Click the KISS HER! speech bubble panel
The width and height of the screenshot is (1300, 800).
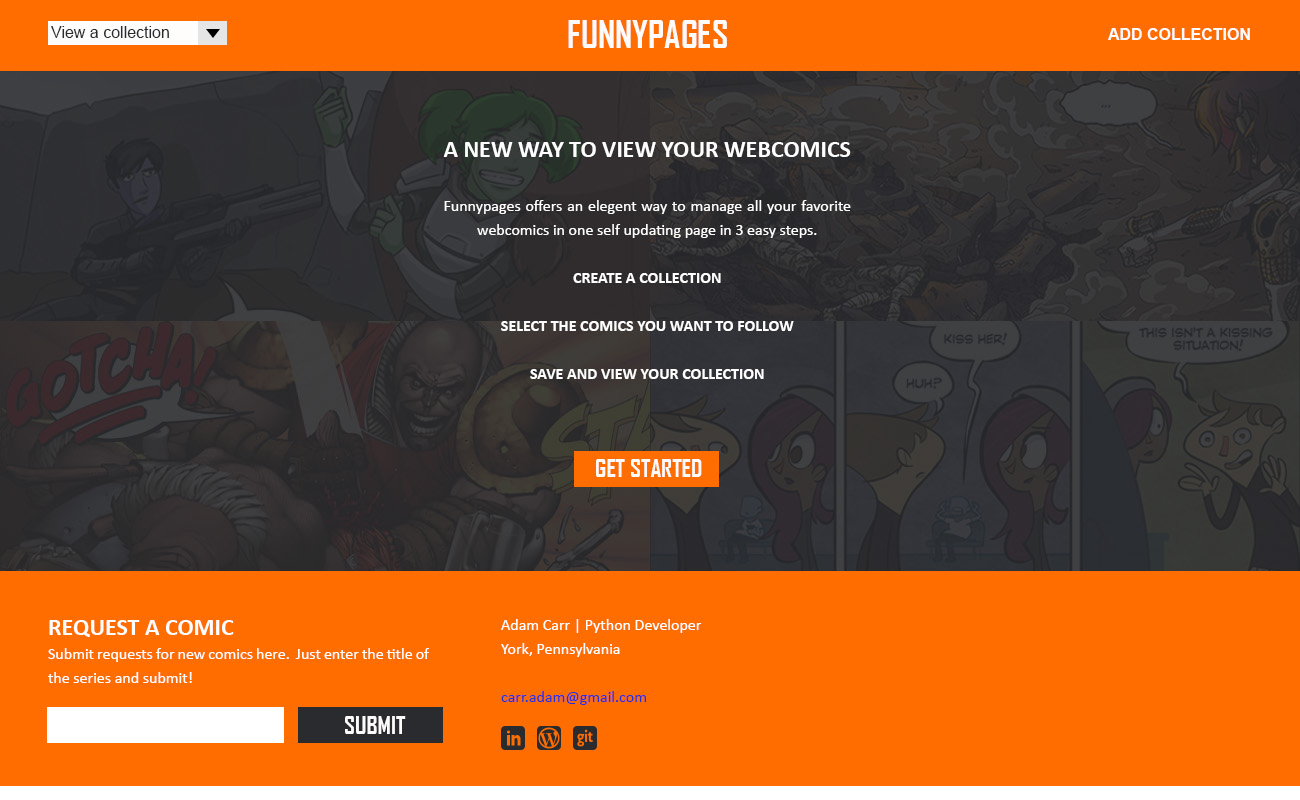[x=963, y=446]
